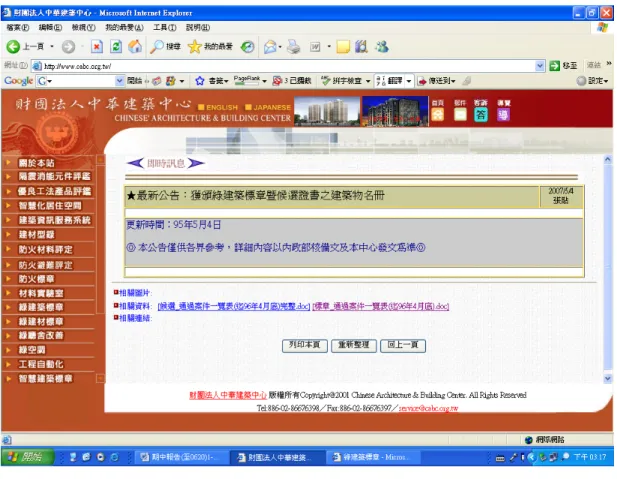Viewport: 617px width, 479px height.
Task: Expand the Edit button dropdown arrow
Action: (x=329, y=47)
